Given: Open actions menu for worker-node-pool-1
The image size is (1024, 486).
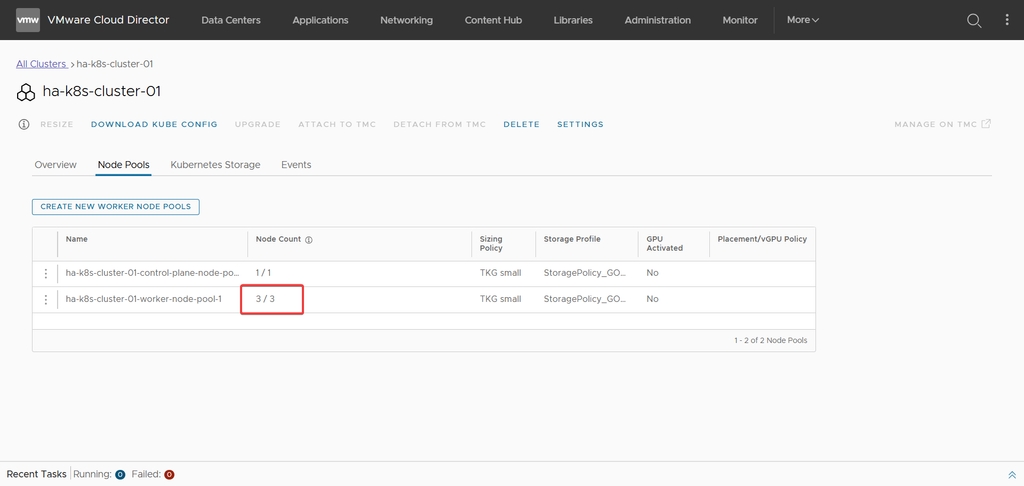Looking at the screenshot, I should pos(45,299).
